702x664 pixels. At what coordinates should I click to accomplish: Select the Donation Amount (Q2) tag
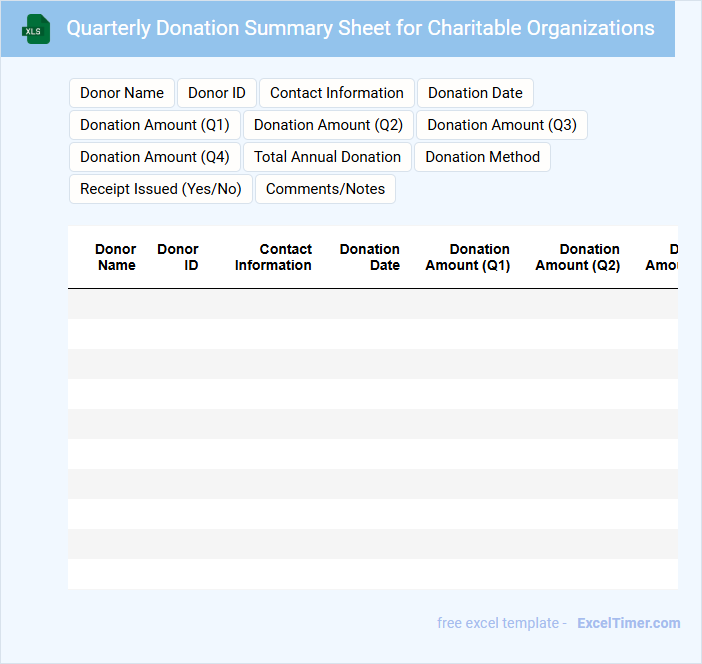coord(328,125)
